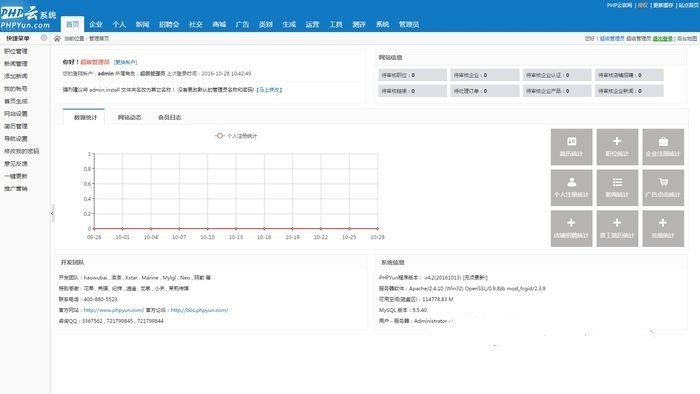Screen dimensions: 700x394
Task: Click the 更换账户 link beside the greeting
Action: (x=125, y=62)
